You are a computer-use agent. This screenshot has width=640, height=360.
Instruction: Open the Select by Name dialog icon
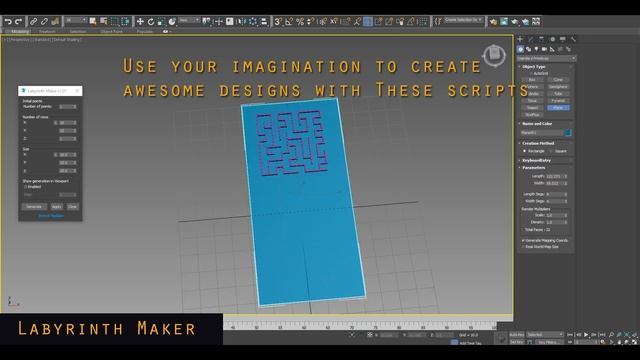tap(104, 21)
